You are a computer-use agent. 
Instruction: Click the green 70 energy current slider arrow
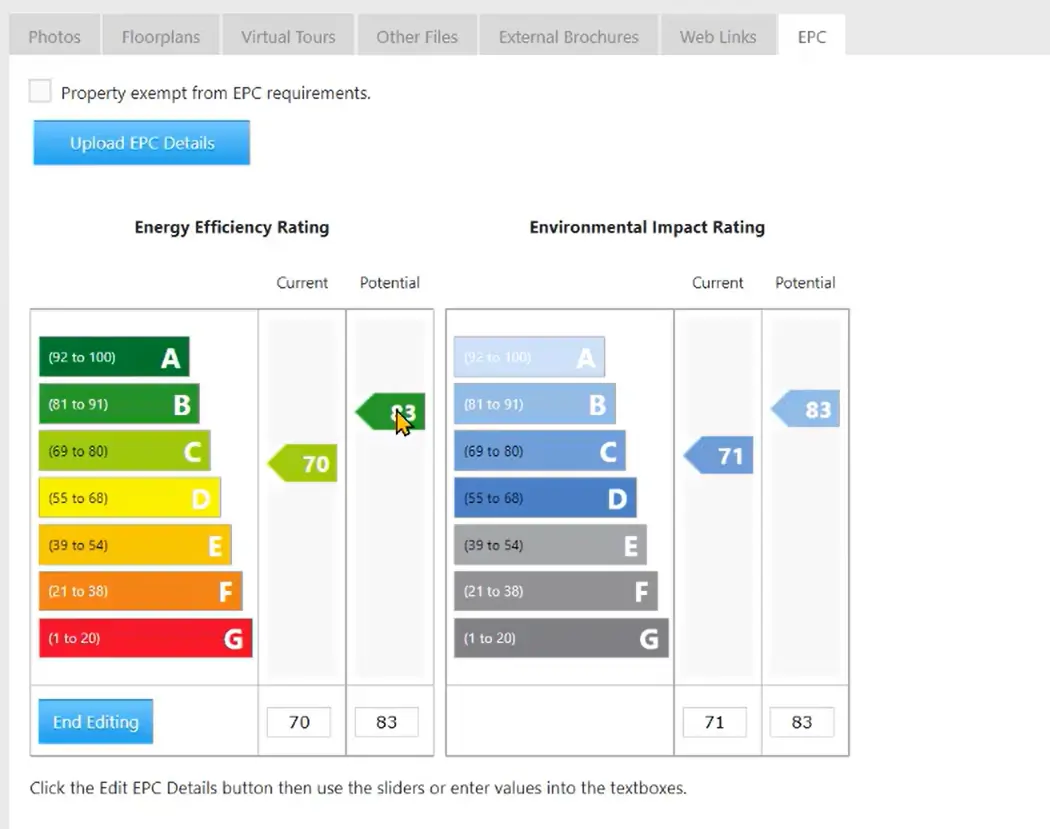click(x=303, y=464)
